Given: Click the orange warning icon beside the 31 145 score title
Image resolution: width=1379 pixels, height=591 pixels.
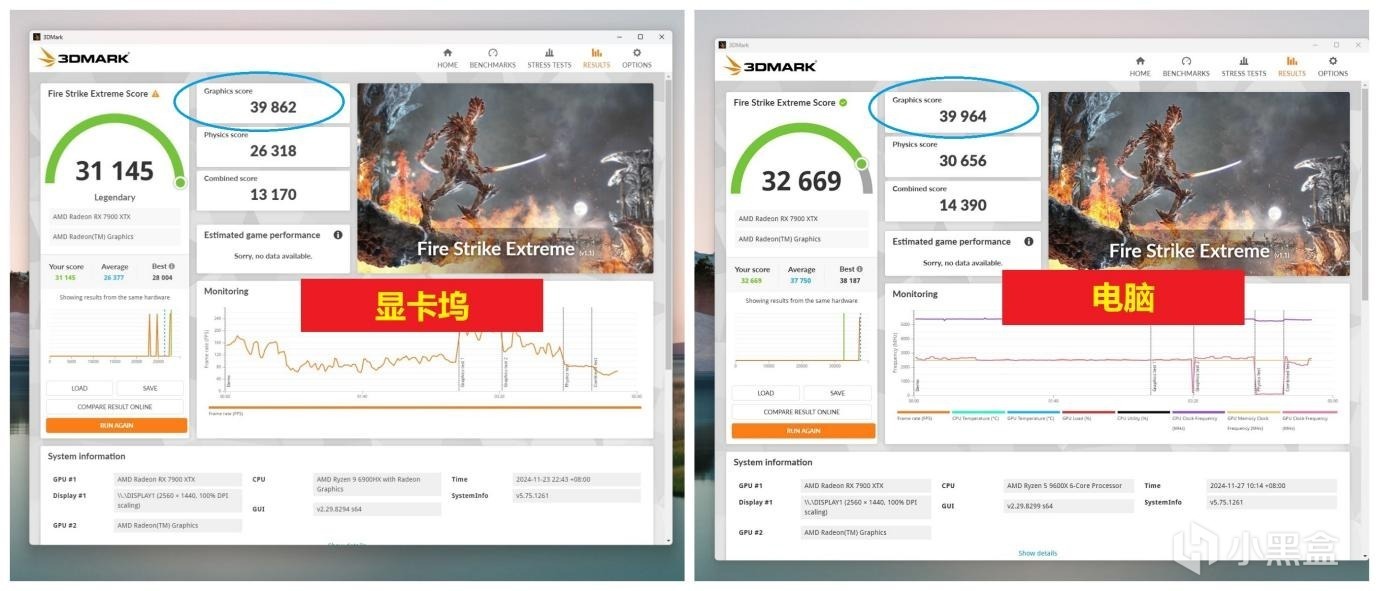Looking at the screenshot, I should pos(155,93).
